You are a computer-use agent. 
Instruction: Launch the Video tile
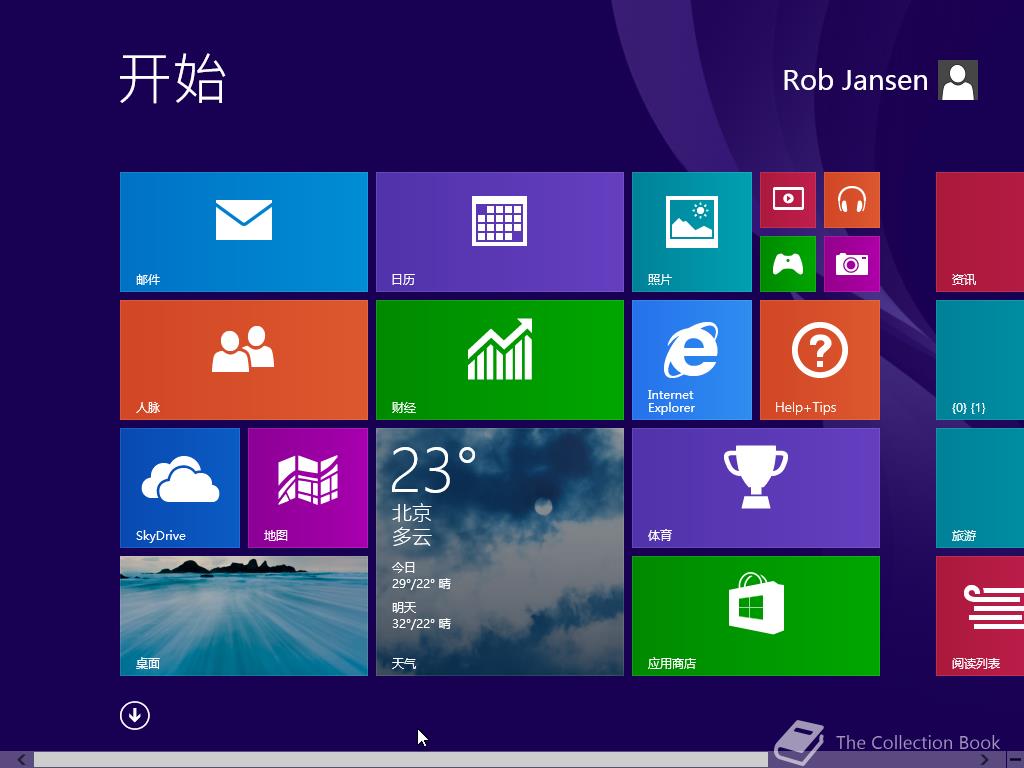coord(788,200)
